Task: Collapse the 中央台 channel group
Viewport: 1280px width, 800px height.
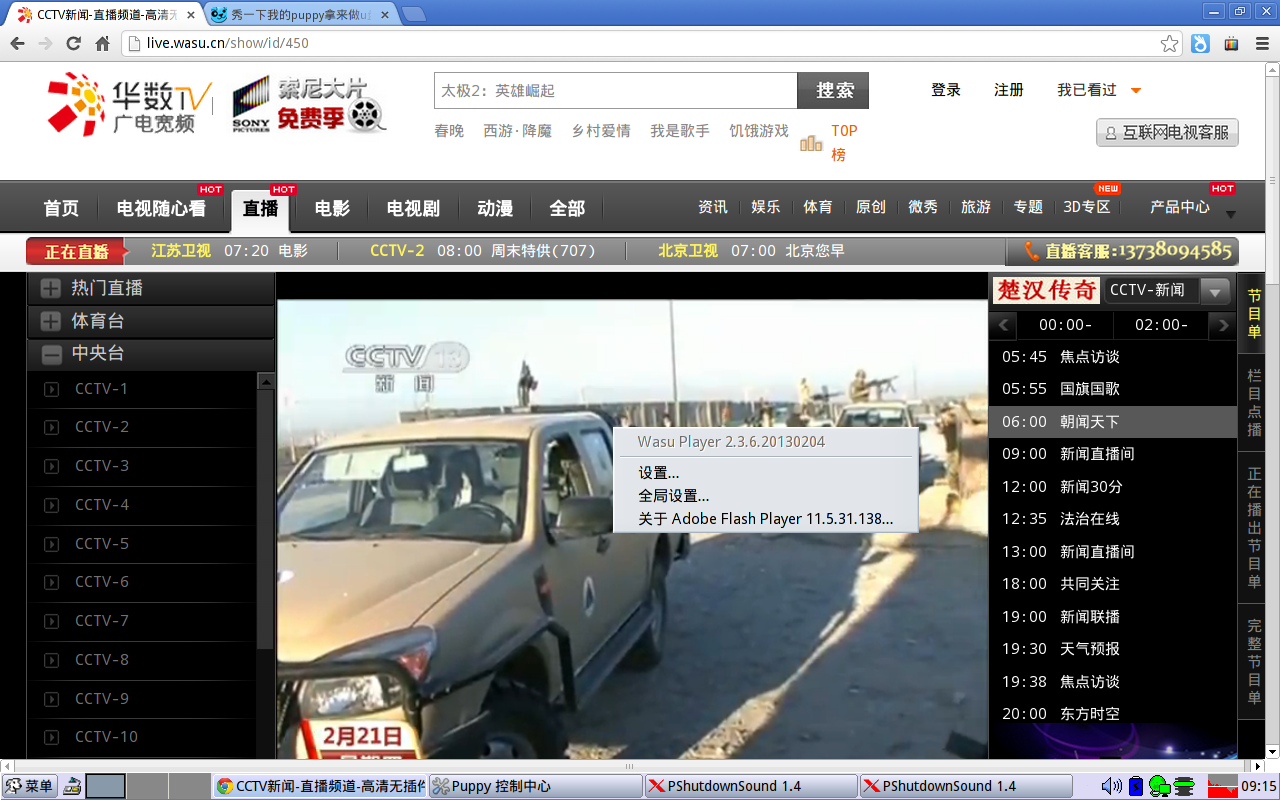Action: tap(50, 354)
